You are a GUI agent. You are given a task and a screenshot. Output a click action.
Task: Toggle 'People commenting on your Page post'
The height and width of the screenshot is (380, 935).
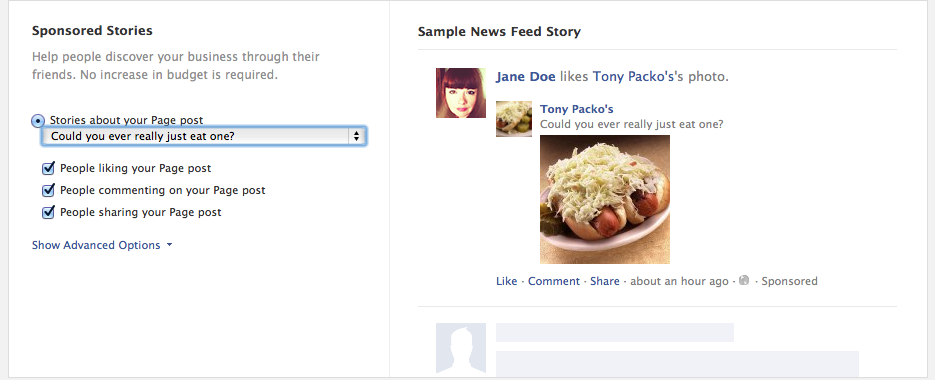click(x=48, y=190)
